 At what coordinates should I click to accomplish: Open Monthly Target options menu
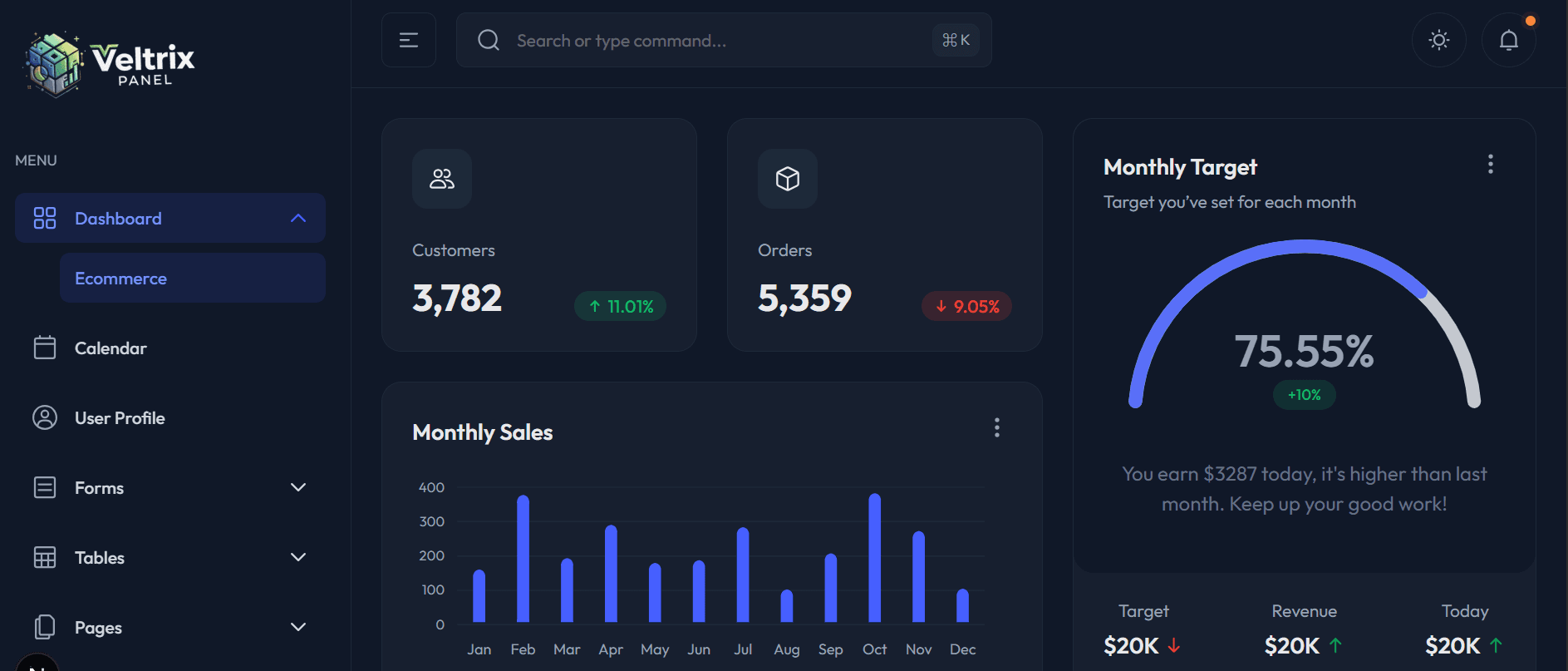click(x=1490, y=164)
